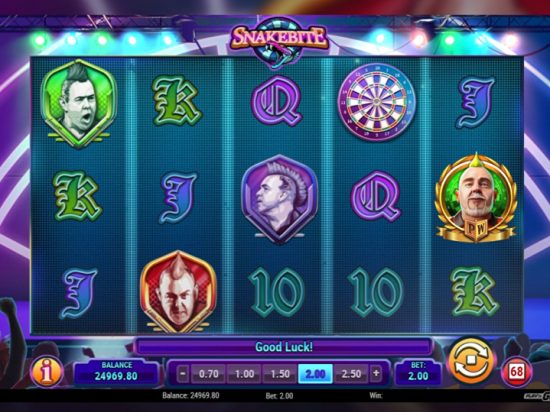Open the orange info paytable button
Screen dimensions: 550x412
[47, 372]
